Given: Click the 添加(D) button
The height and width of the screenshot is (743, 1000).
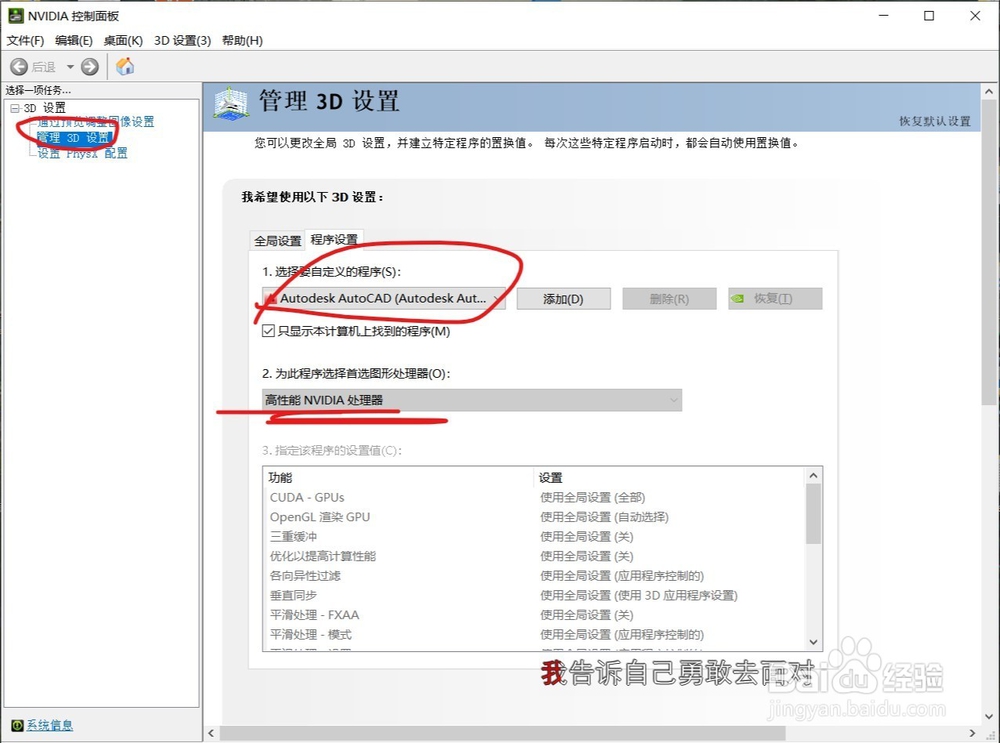Looking at the screenshot, I should tap(564, 298).
